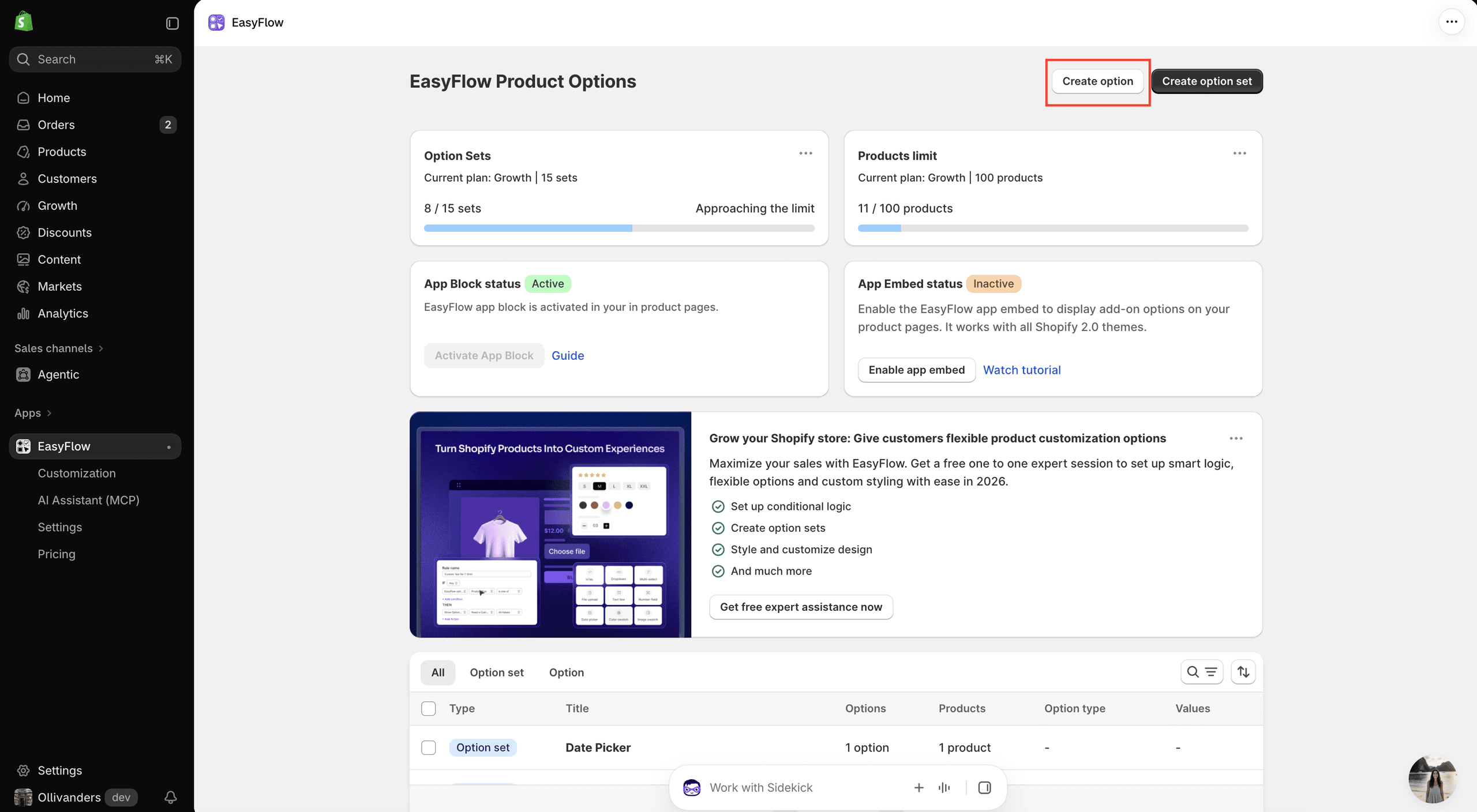Open Orders in sidebar
The height and width of the screenshot is (812, 1477).
pos(95,125)
